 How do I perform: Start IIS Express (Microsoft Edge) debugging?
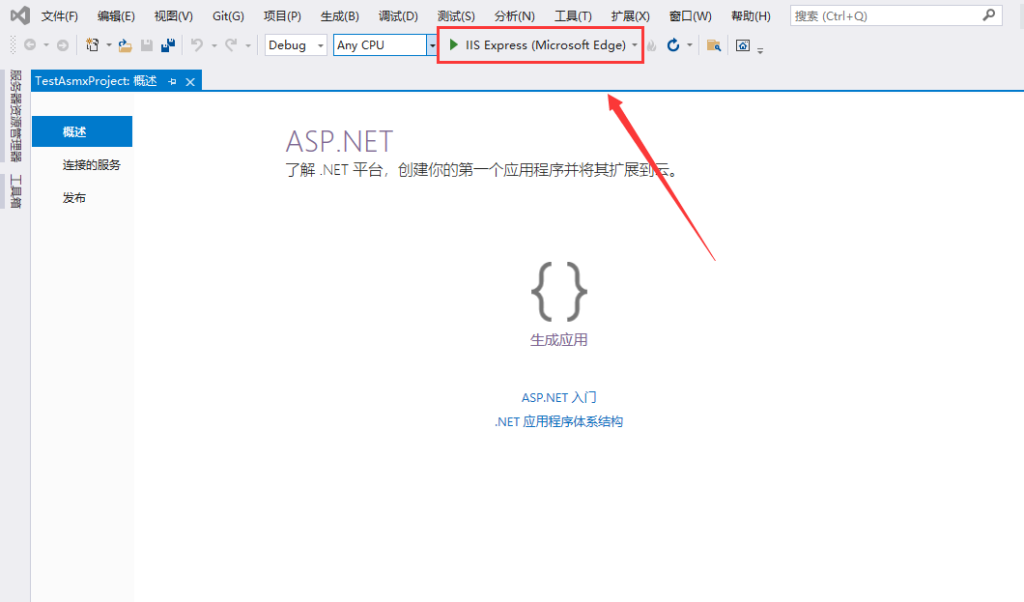pos(537,45)
